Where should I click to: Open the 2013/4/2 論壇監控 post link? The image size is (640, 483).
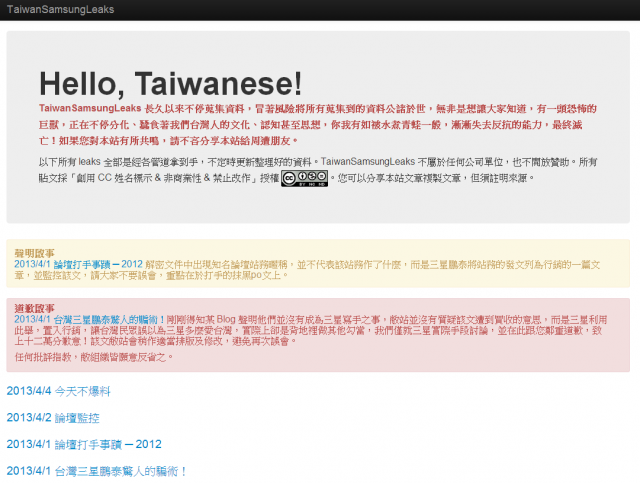(53, 418)
